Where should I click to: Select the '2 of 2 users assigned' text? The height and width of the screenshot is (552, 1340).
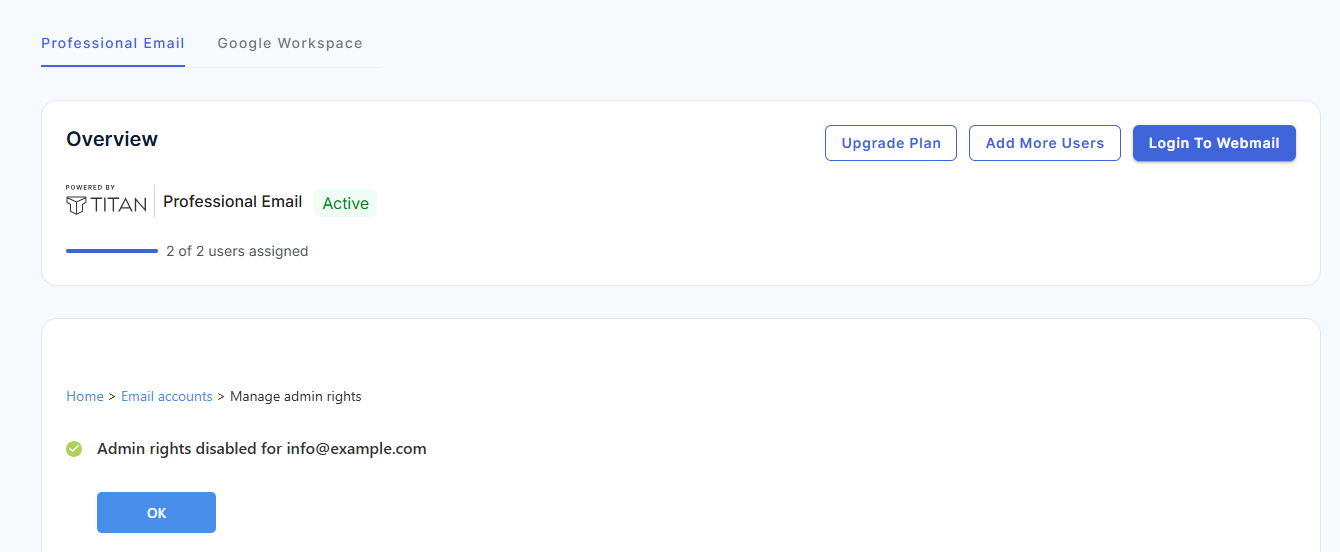click(x=237, y=251)
